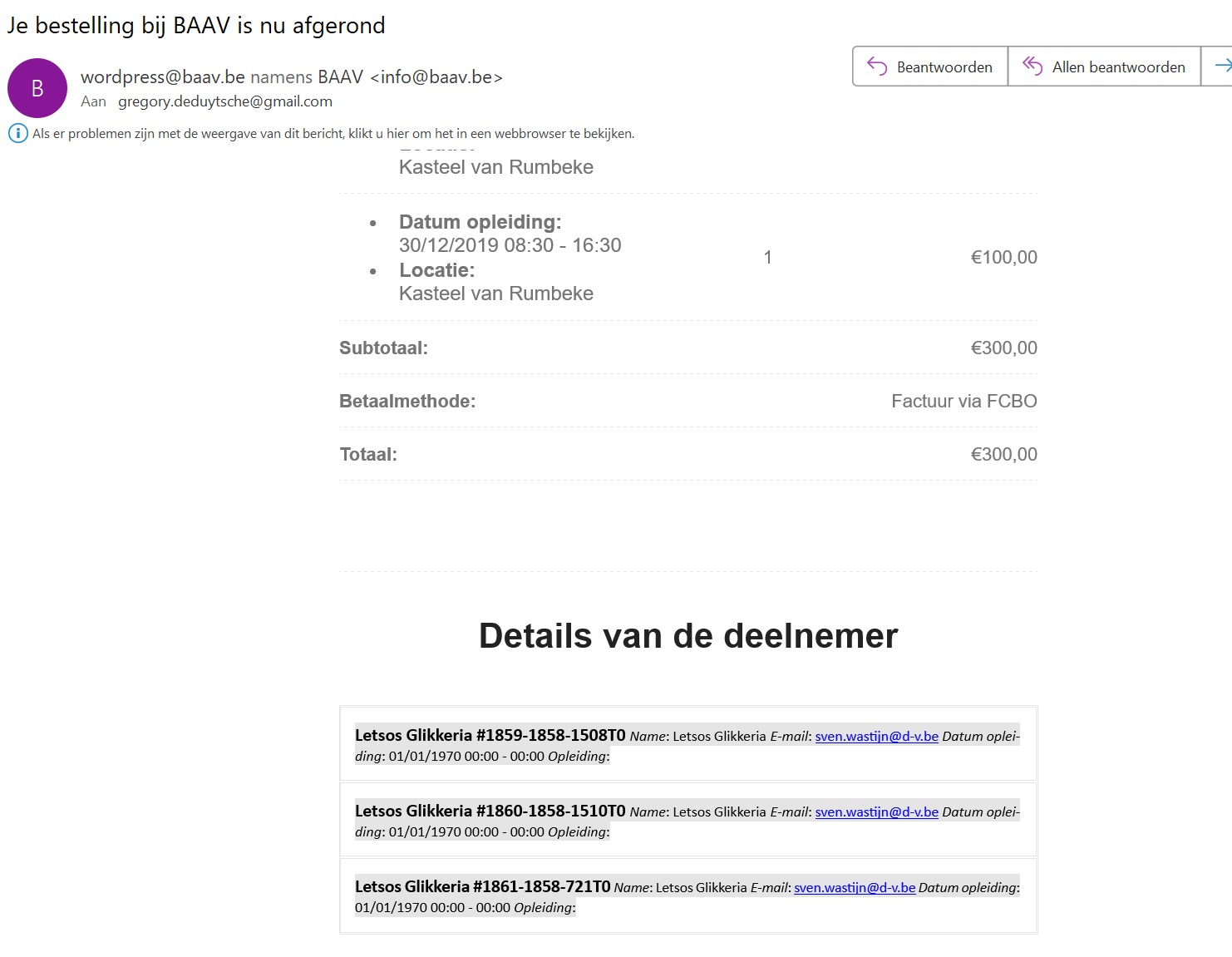Viewport: 1232px width, 957px height.
Task: Click the Factuur via FCBO payment text
Action: (x=964, y=401)
